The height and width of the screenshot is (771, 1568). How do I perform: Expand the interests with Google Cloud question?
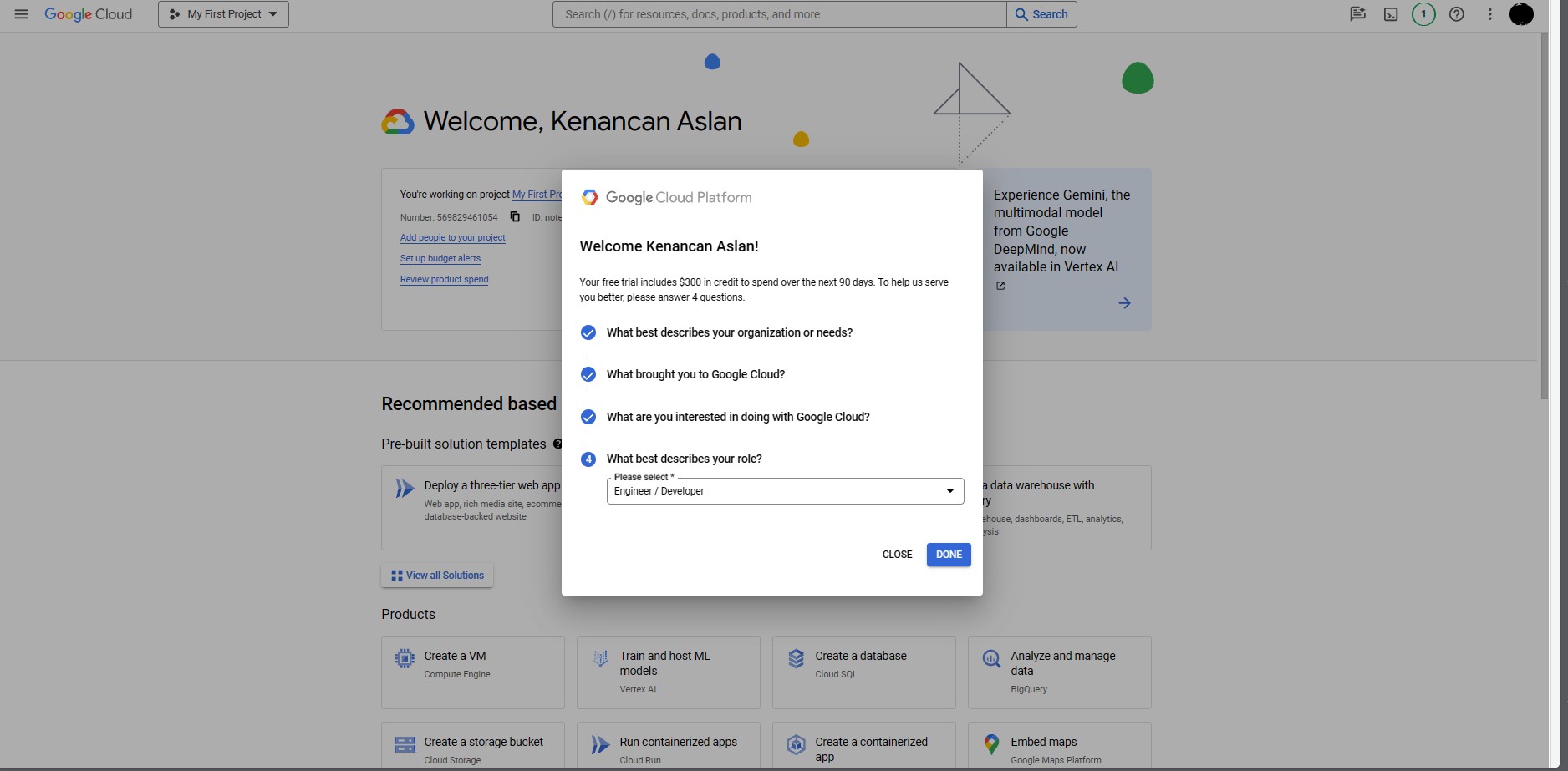[738, 417]
